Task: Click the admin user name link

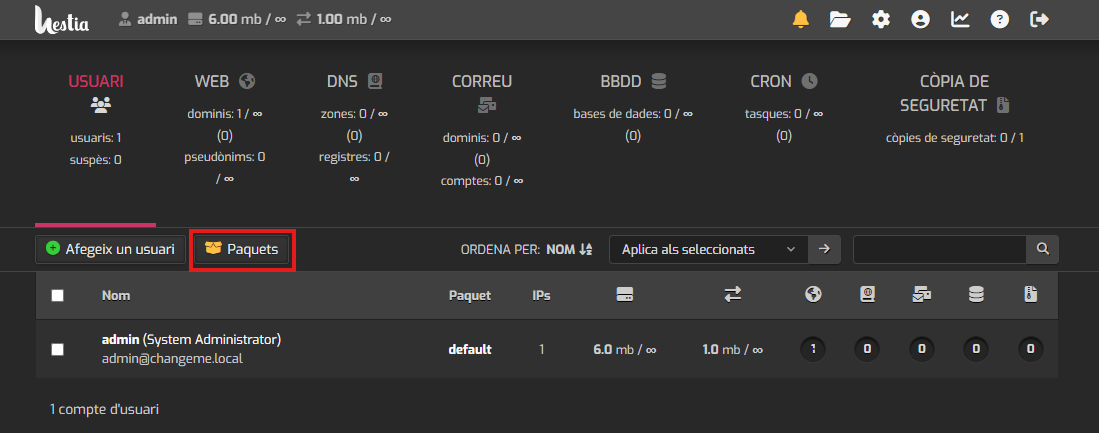Action: pos(120,339)
